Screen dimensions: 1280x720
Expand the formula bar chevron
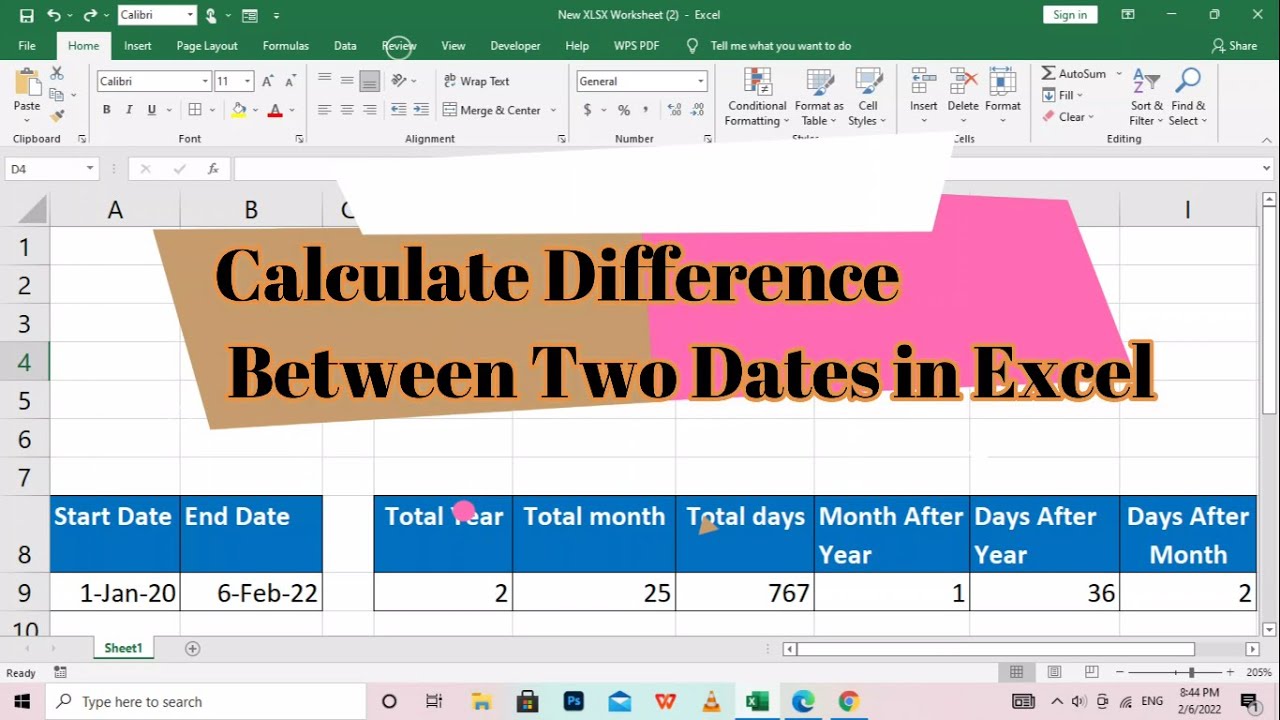pyautogui.click(x=1267, y=169)
